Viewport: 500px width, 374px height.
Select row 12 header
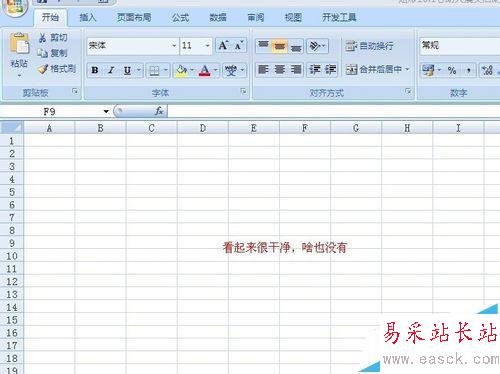pyautogui.click(x=12, y=282)
